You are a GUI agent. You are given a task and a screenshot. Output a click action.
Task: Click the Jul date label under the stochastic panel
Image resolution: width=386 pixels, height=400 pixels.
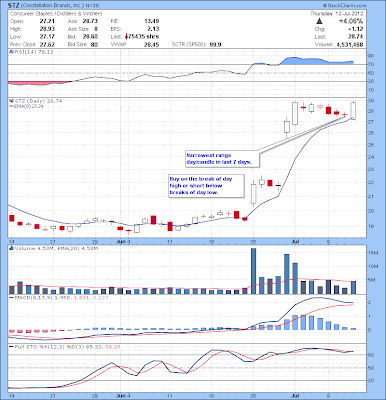[294, 397]
